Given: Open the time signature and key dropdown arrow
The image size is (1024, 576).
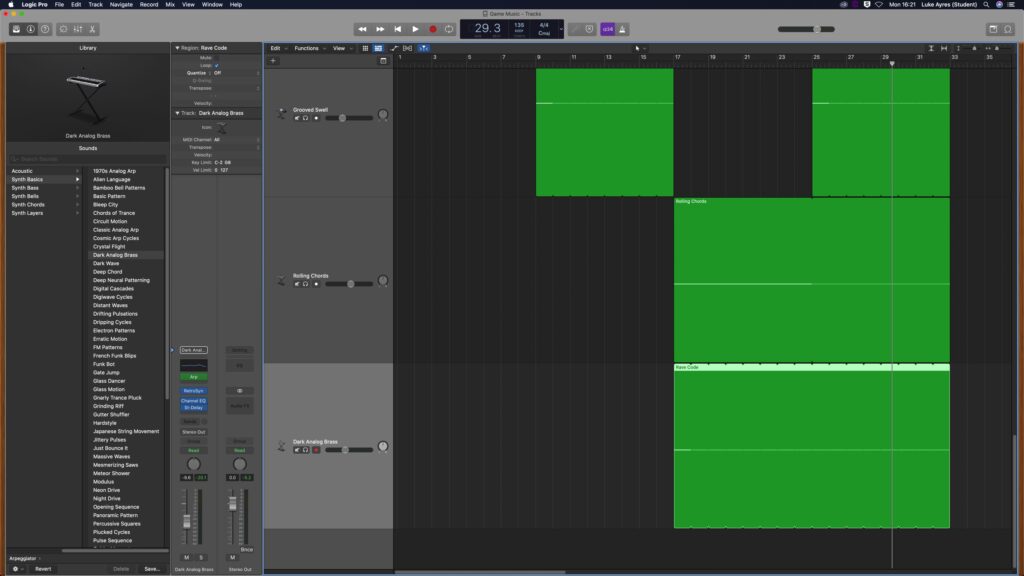Looking at the screenshot, I should pos(561,29).
